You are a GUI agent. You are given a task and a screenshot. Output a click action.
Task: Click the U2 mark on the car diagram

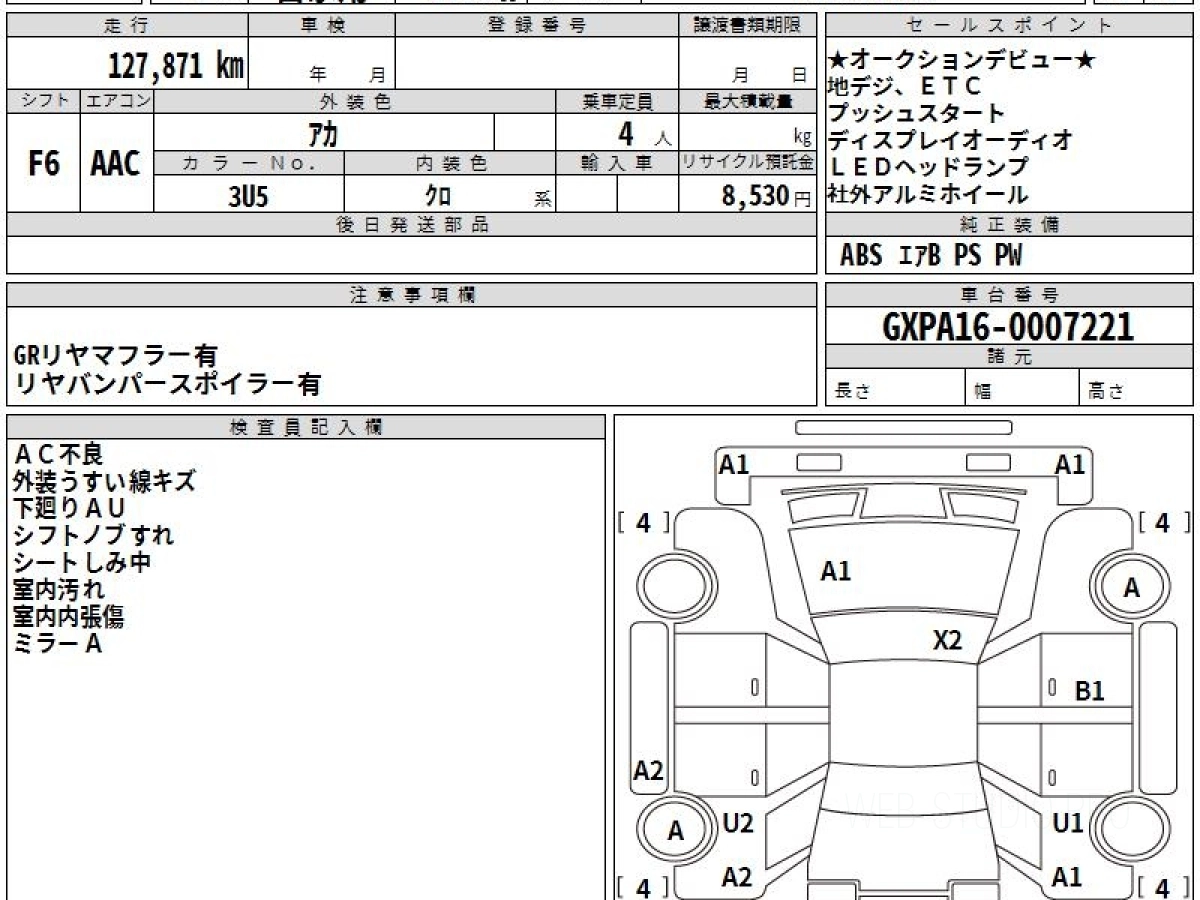(x=737, y=823)
